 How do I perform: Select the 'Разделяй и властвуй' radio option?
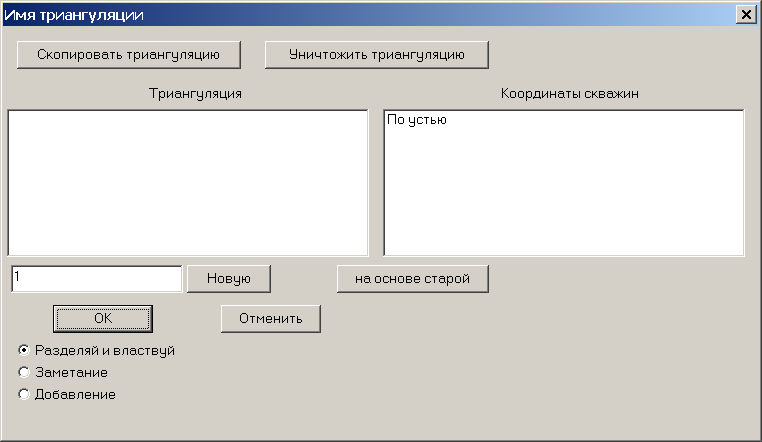click(96, 350)
